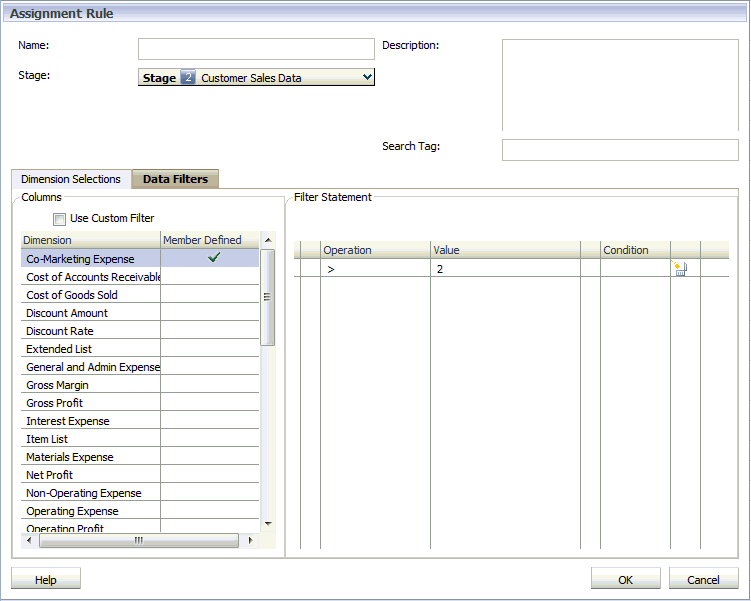Click the horizontal scroll left arrow

pyautogui.click(x=29, y=540)
